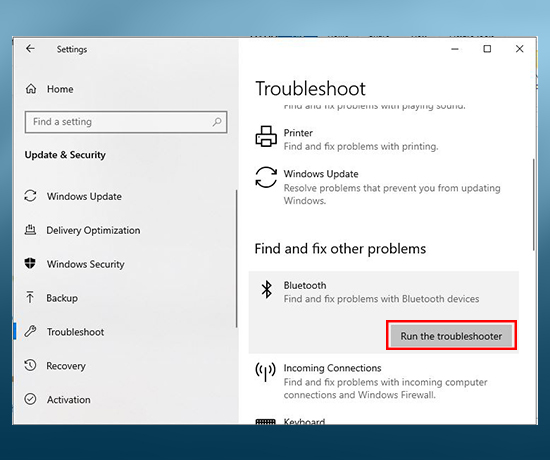Click the Keyboard troubleshooter icon

pos(266,422)
